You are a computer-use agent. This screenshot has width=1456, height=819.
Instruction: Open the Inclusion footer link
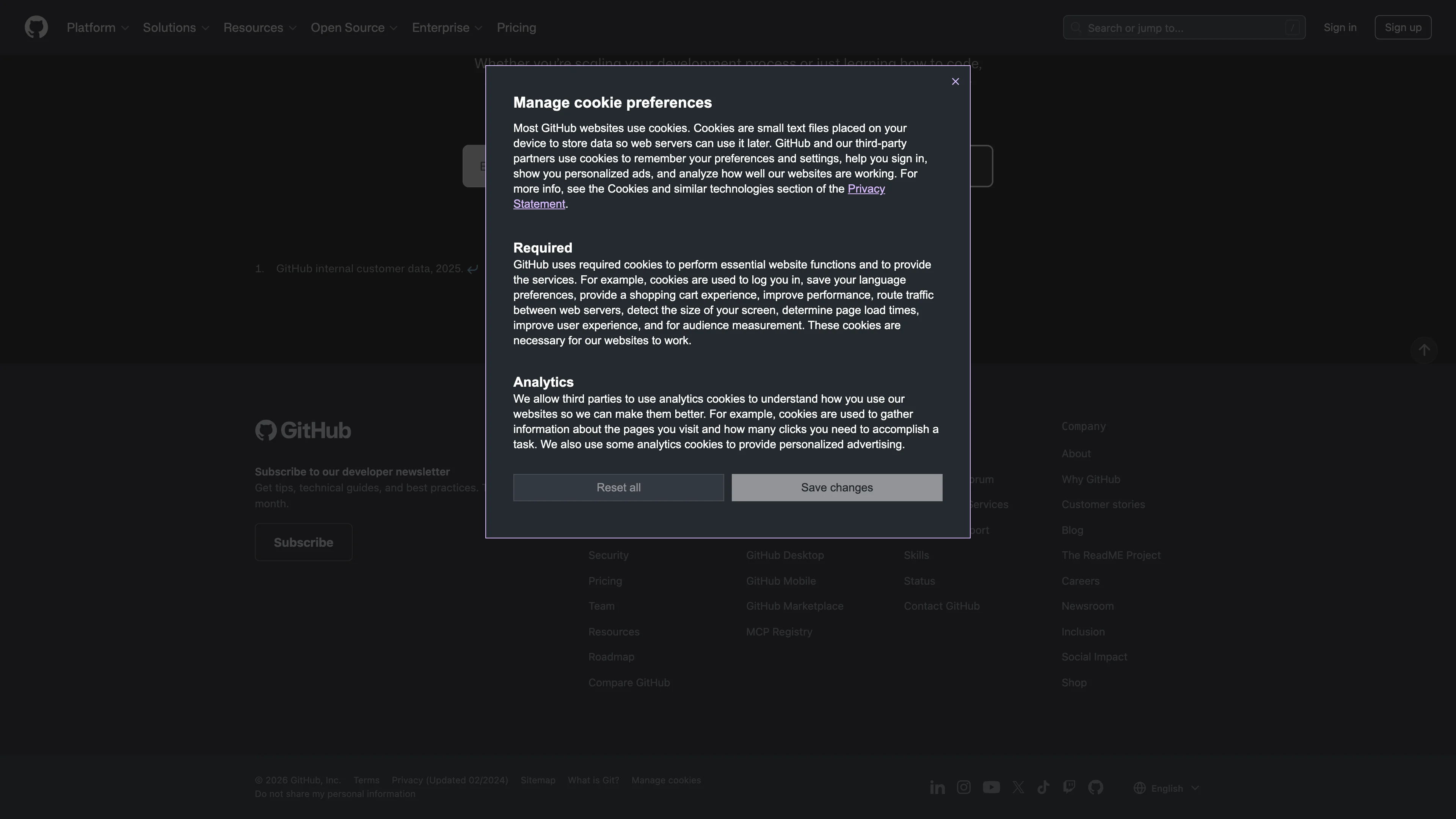(x=1083, y=632)
